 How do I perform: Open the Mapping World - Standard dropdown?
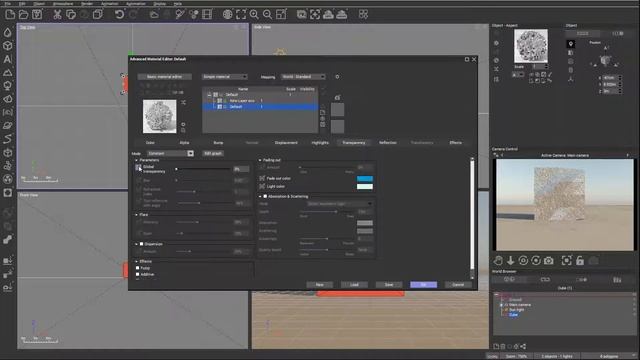[x=303, y=77]
